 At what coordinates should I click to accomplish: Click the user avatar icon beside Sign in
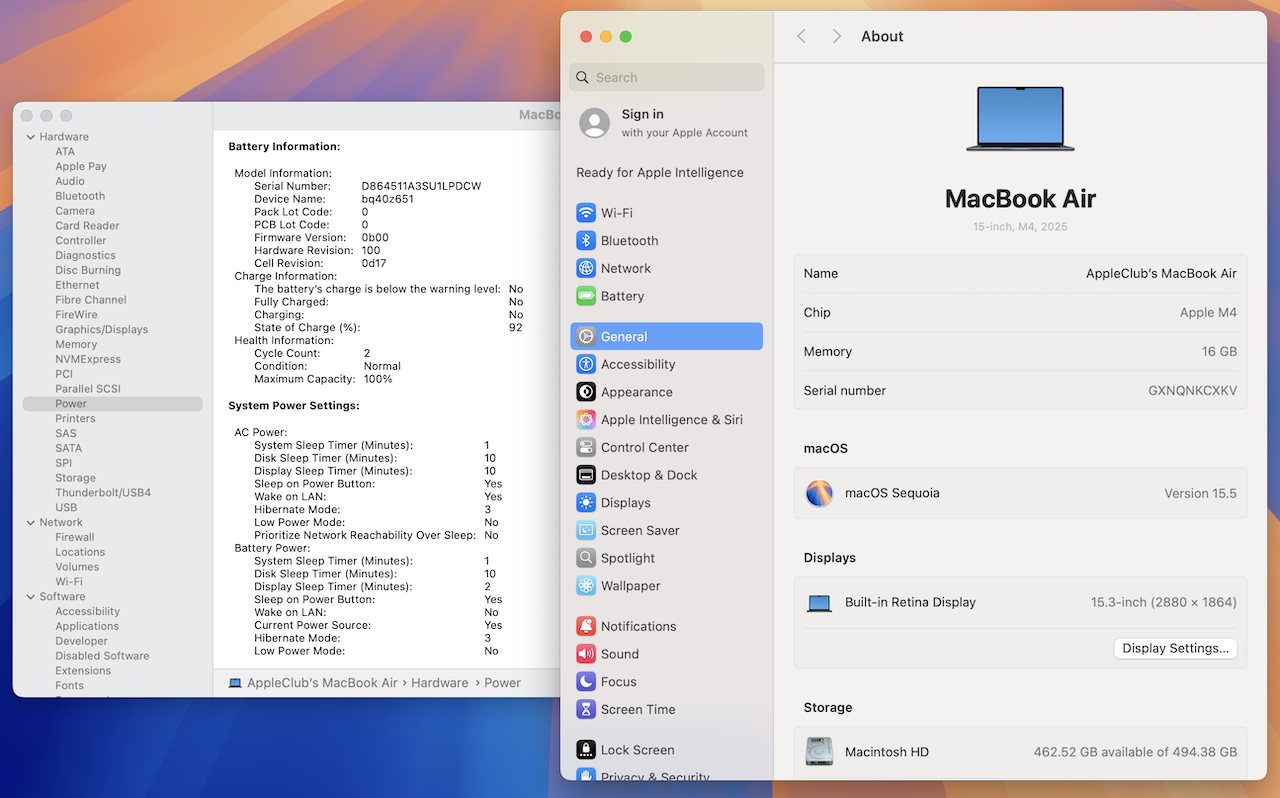coord(595,123)
